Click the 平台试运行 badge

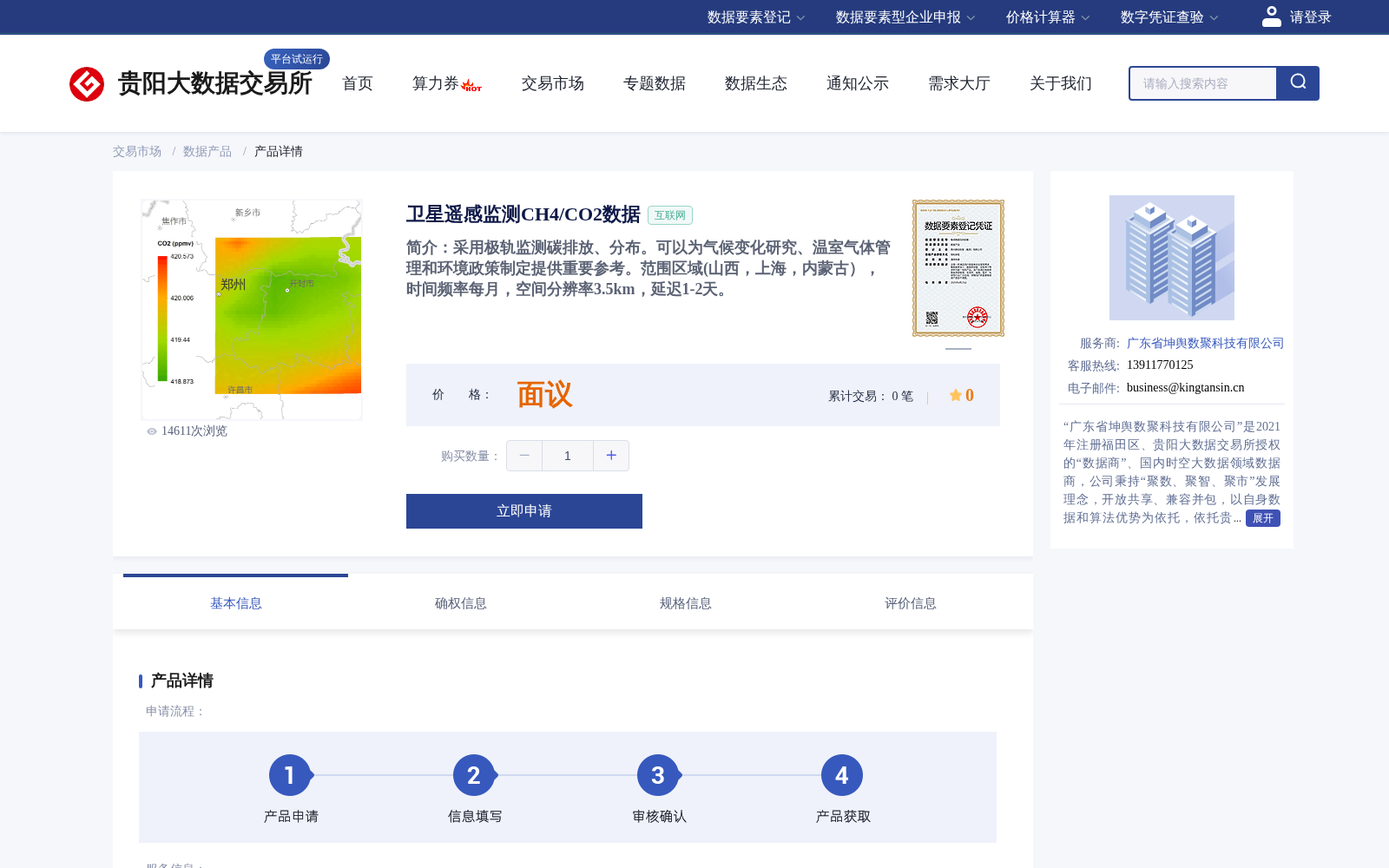[297, 59]
